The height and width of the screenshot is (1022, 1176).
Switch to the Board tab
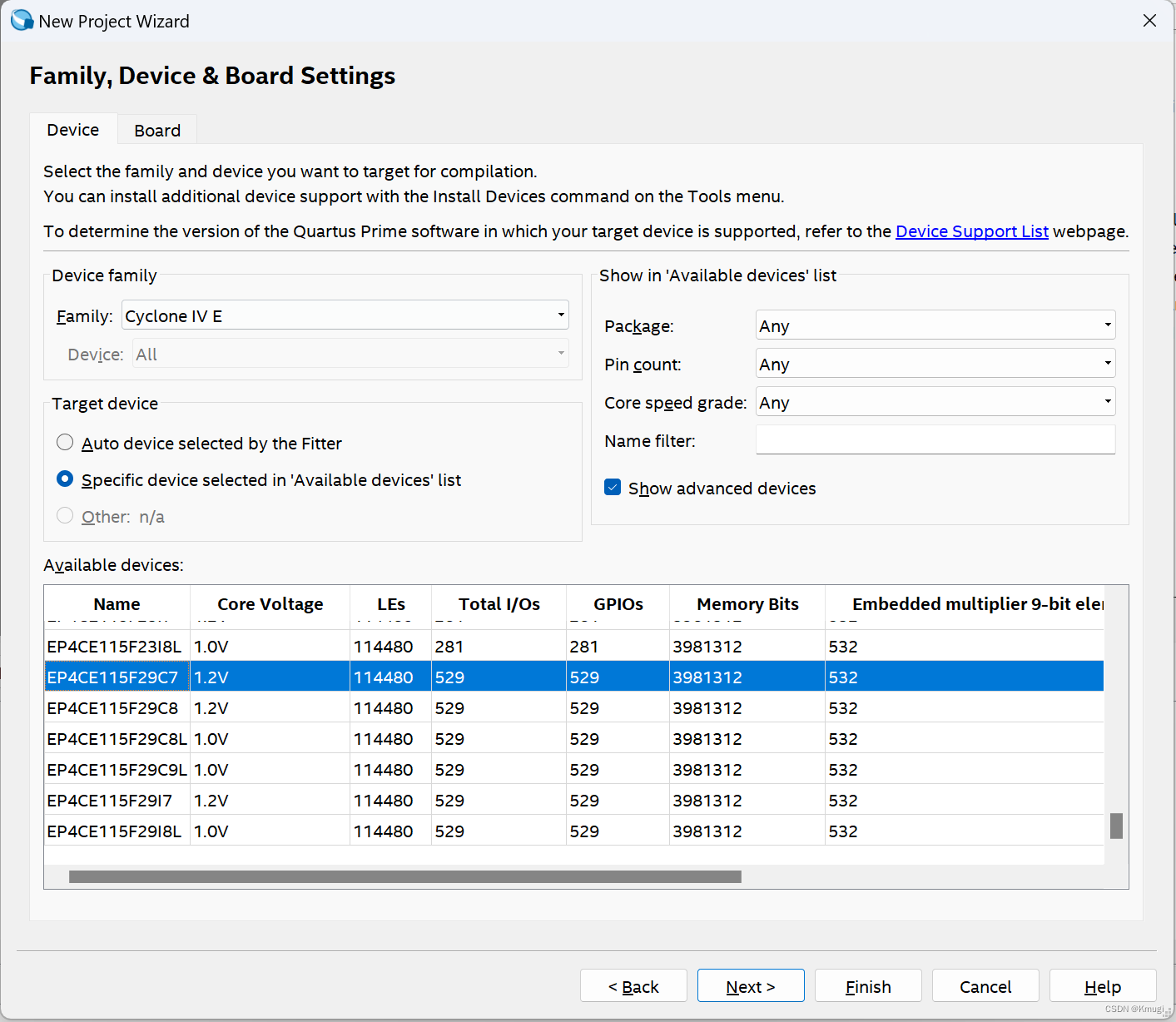tap(157, 131)
